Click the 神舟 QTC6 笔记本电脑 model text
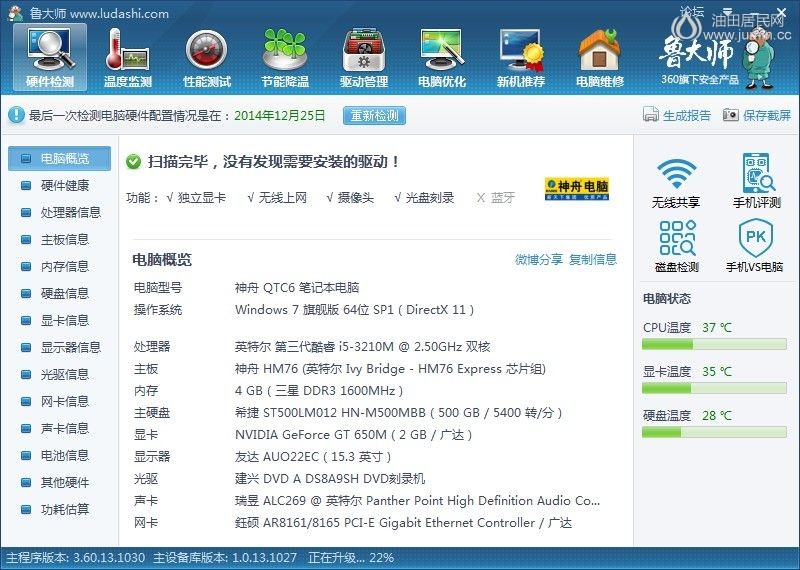Screen dimensions: 800x570 297,288
